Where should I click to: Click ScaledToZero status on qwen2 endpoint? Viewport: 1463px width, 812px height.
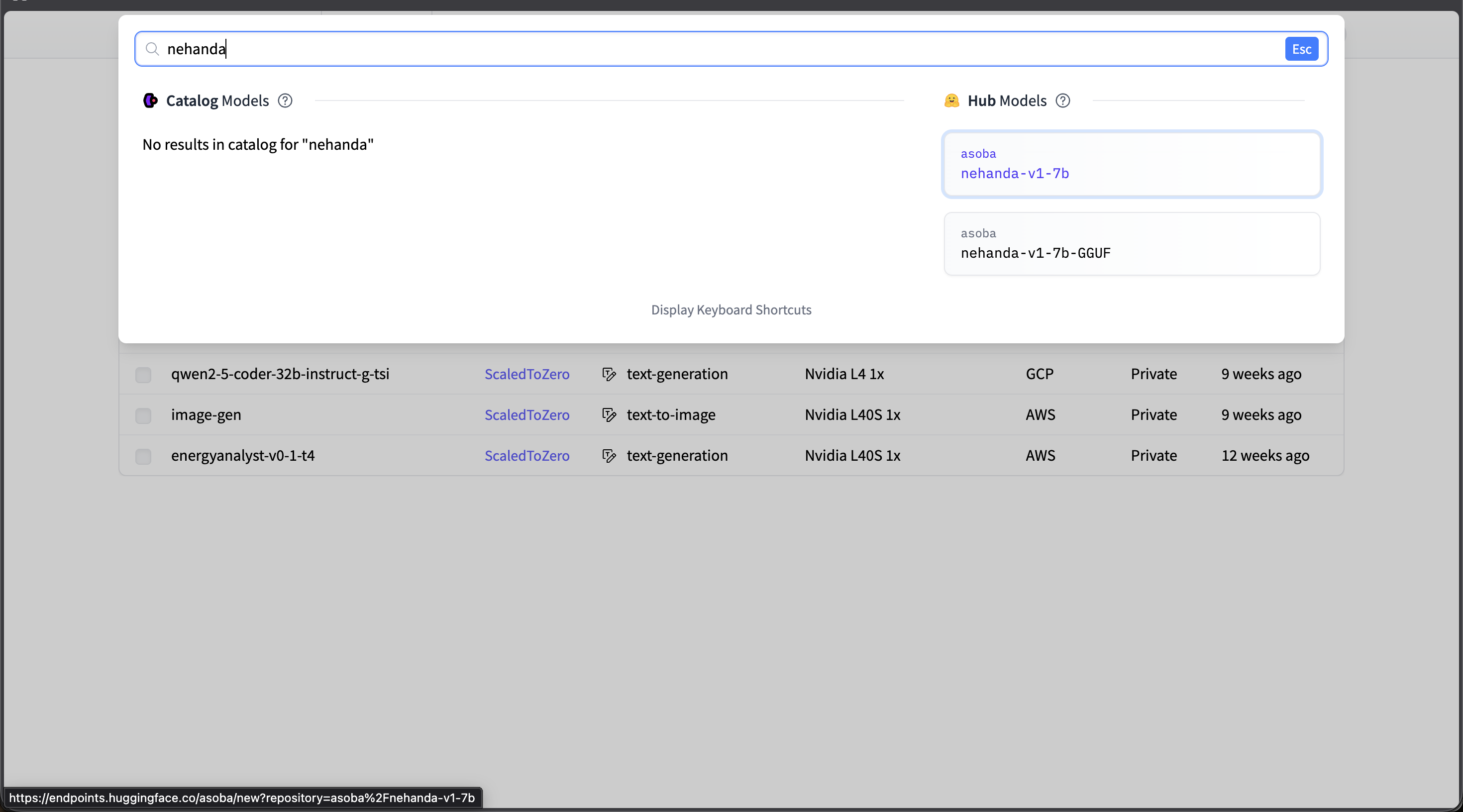[527, 374]
